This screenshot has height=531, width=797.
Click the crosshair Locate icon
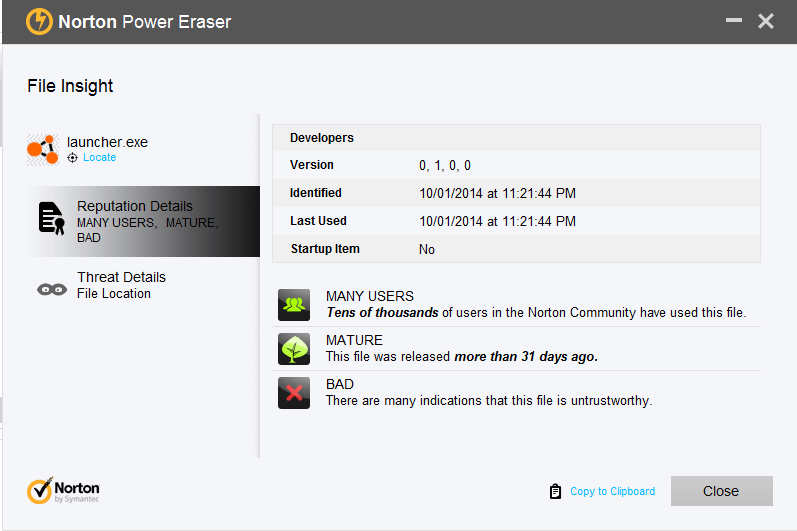[x=72, y=158]
